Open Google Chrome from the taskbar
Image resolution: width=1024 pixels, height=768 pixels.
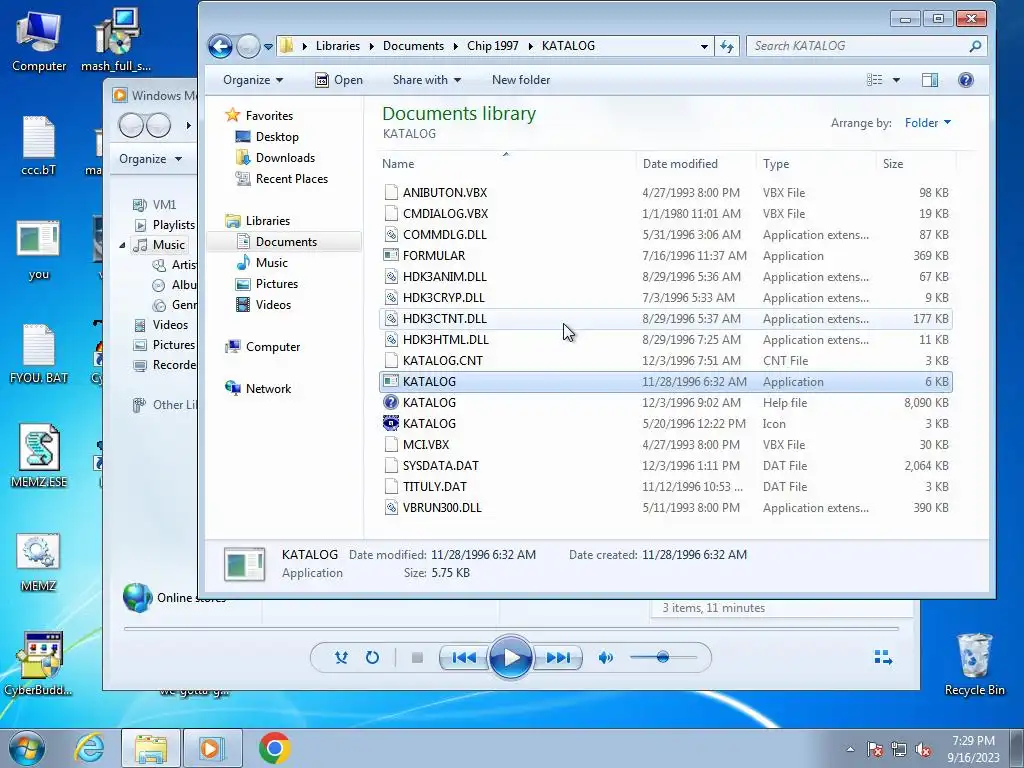tap(275, 748)
